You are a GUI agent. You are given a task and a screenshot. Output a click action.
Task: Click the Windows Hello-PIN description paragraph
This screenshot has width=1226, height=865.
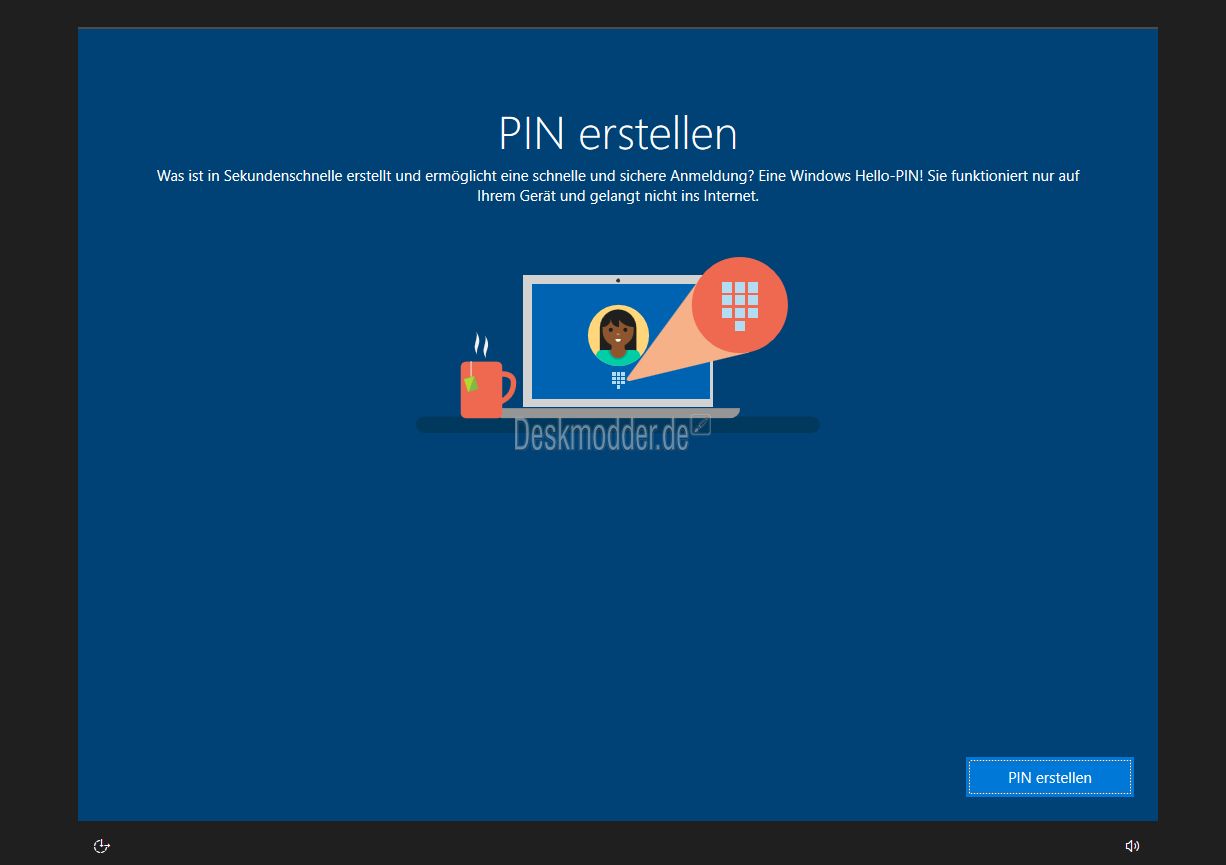pyautogui.click(x=618, y=186)
